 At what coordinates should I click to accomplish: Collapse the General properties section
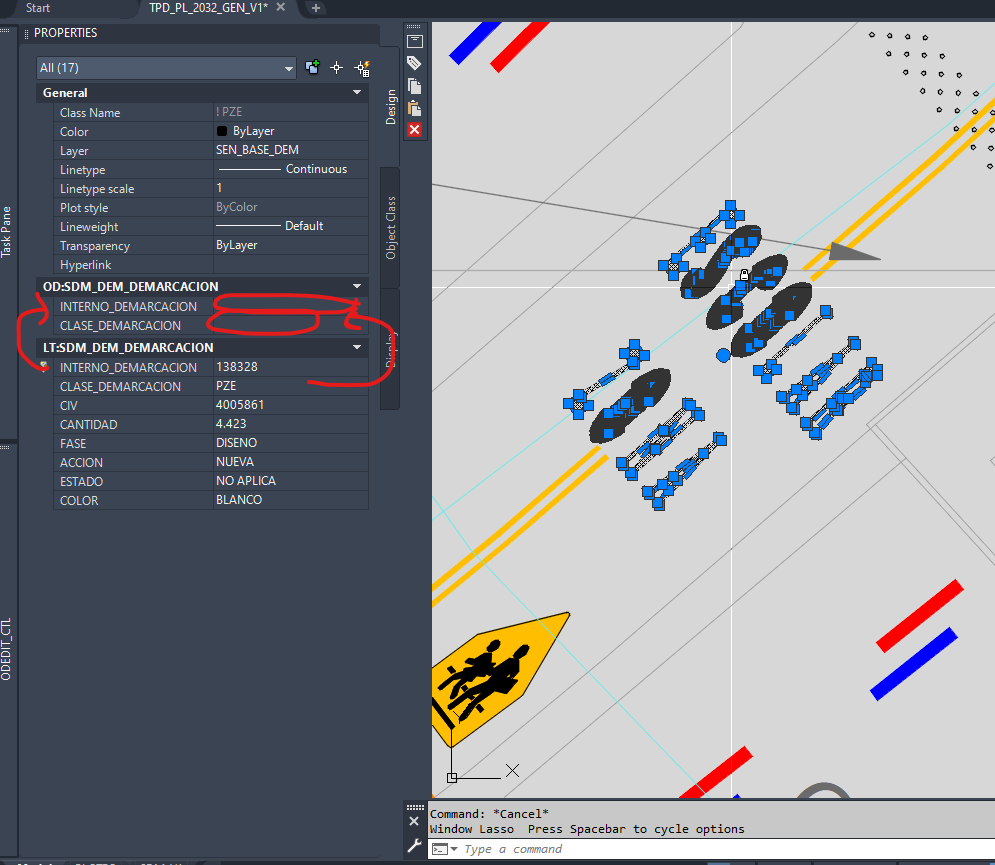tap(357, 93)
